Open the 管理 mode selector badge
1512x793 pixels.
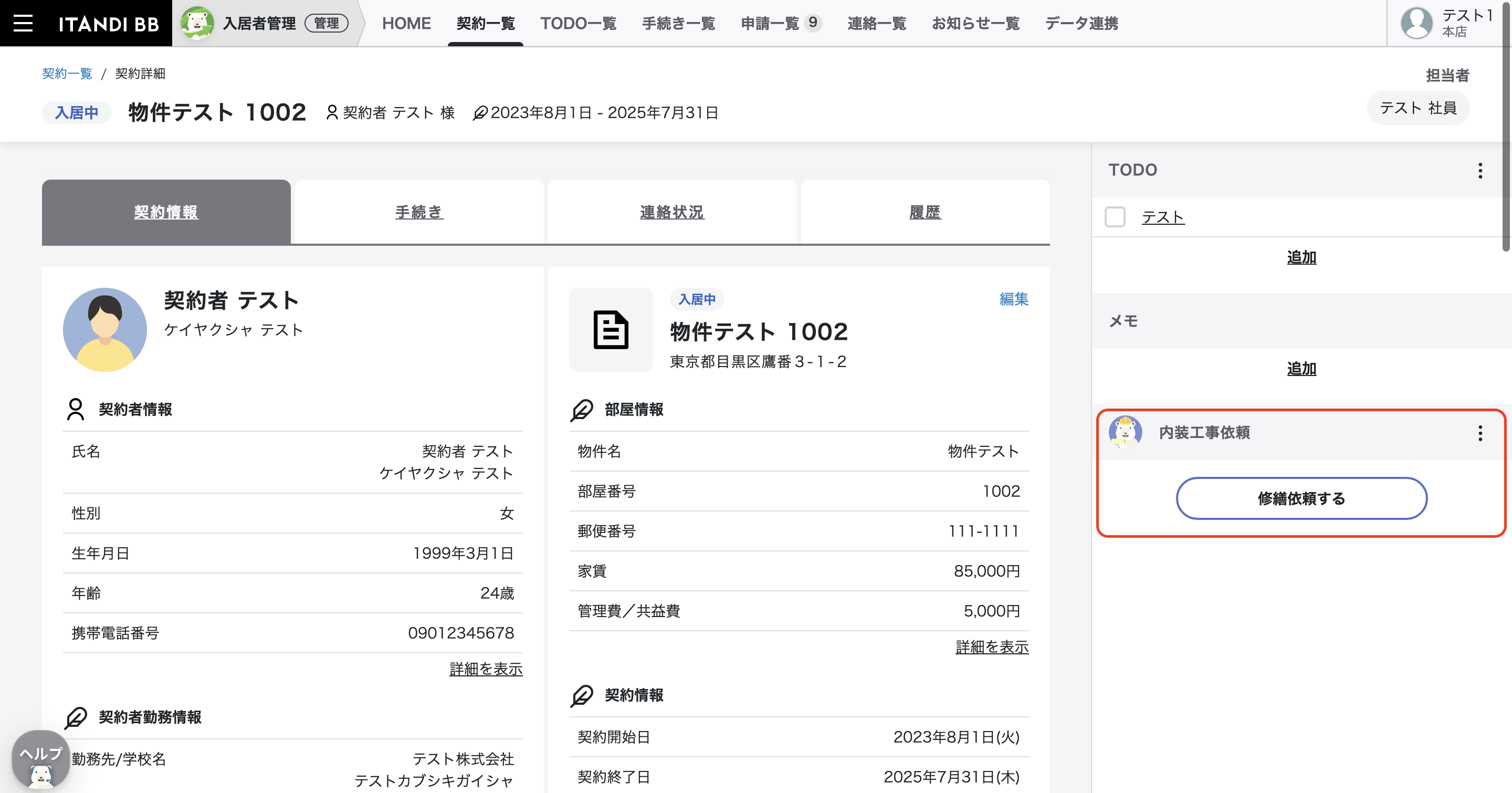coord(327,23)
